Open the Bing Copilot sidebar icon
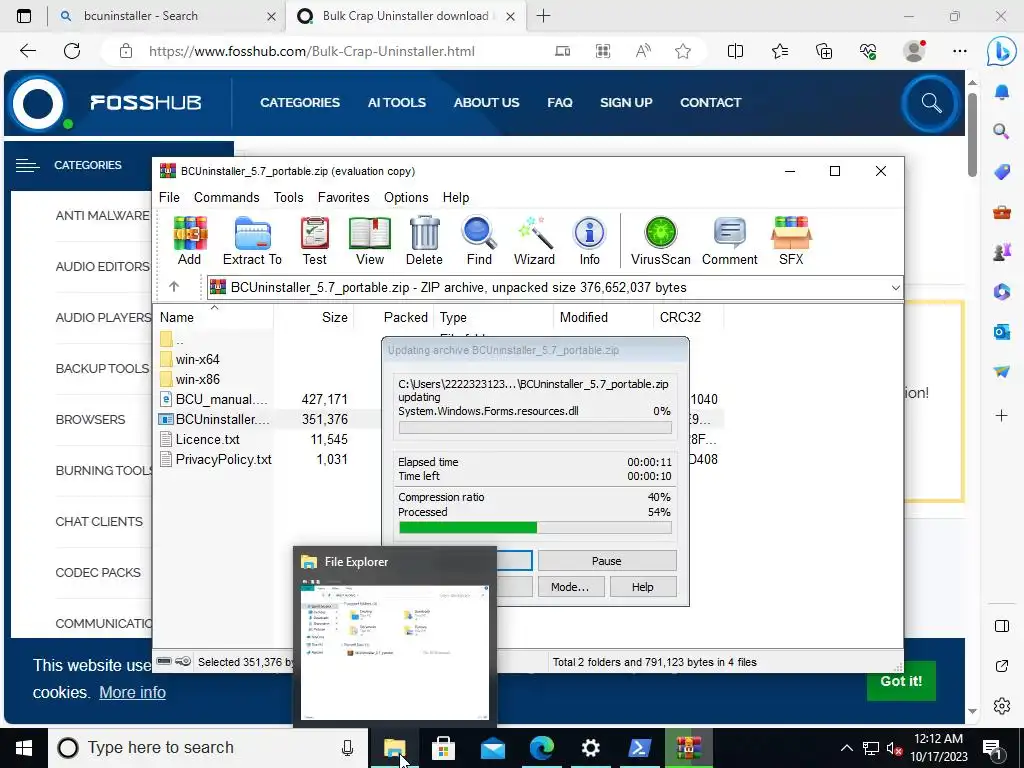Screen dimensions: 1024x768 tap(1000, 51)
